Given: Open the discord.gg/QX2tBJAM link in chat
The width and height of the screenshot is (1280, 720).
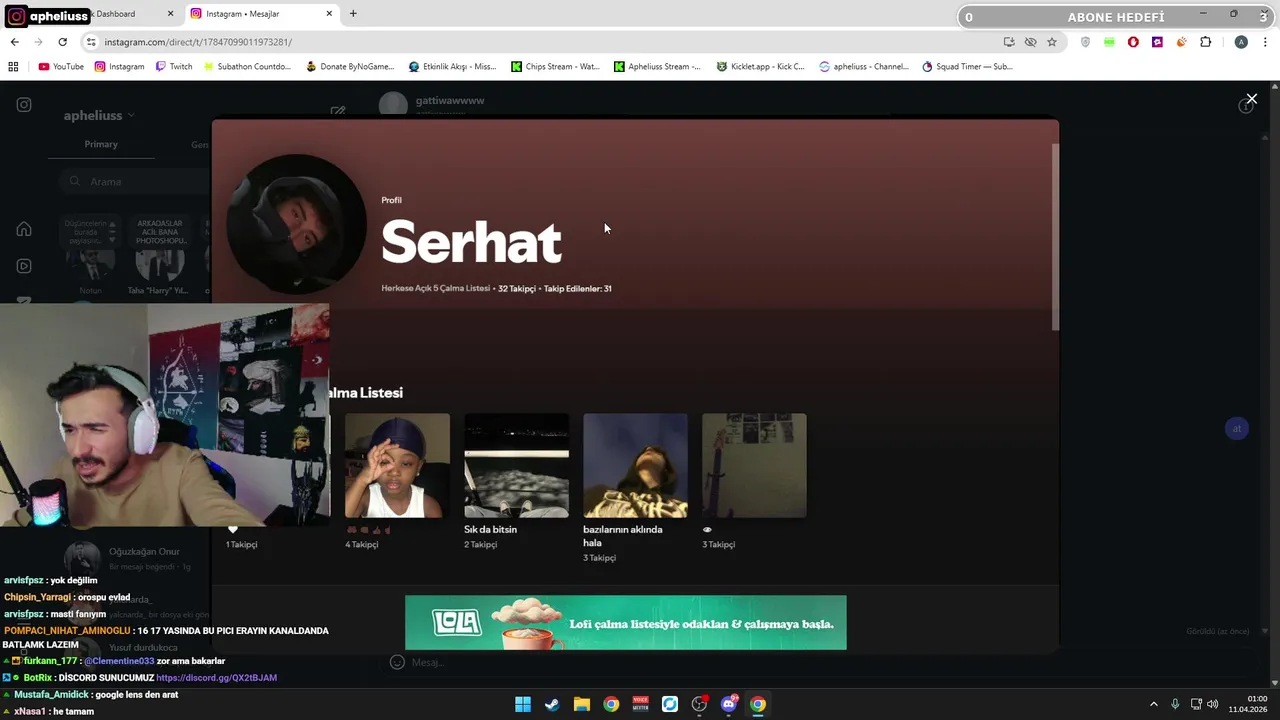Looking at the screenshot, I should point(216,678).
